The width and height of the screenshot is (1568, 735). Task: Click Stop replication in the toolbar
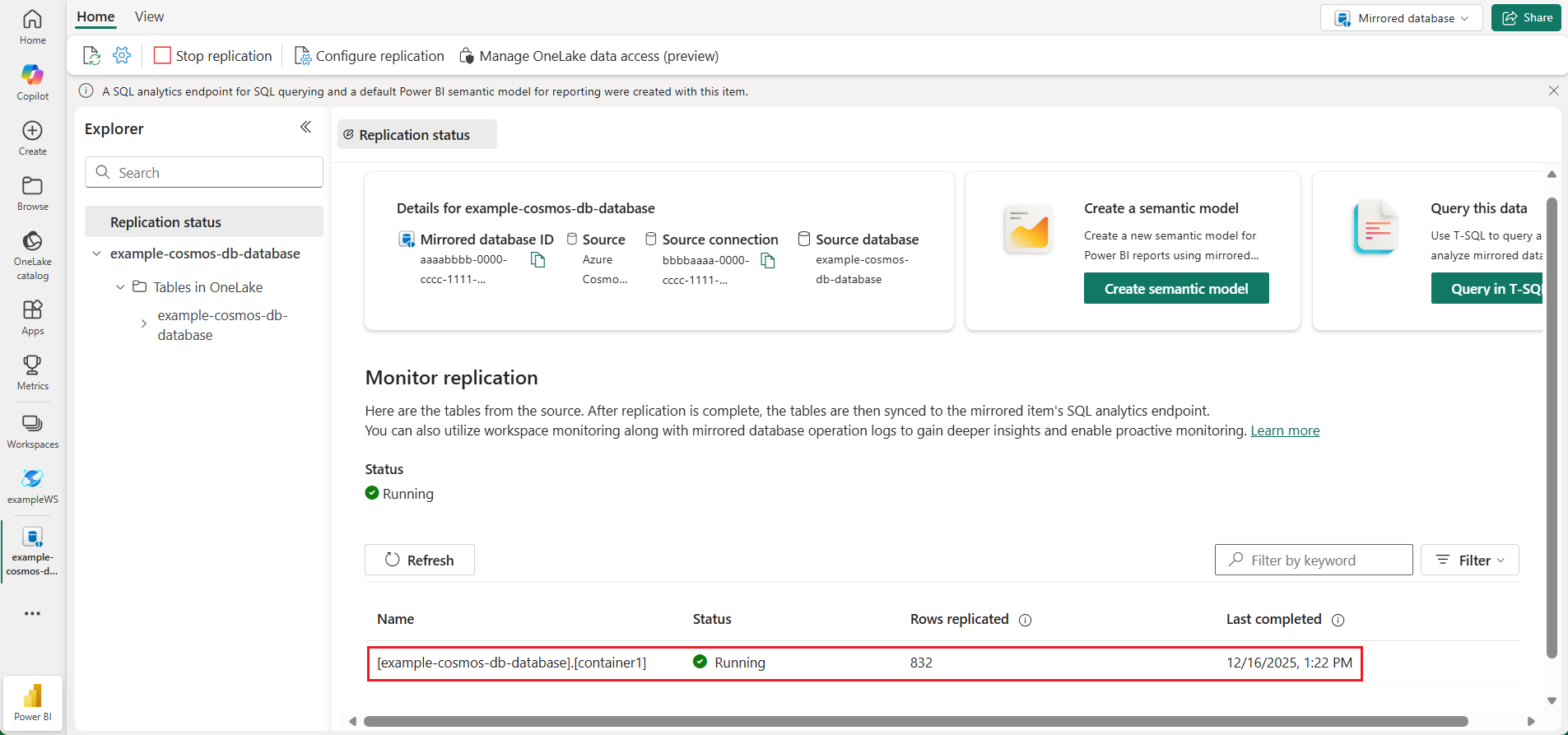pos(213,55)
